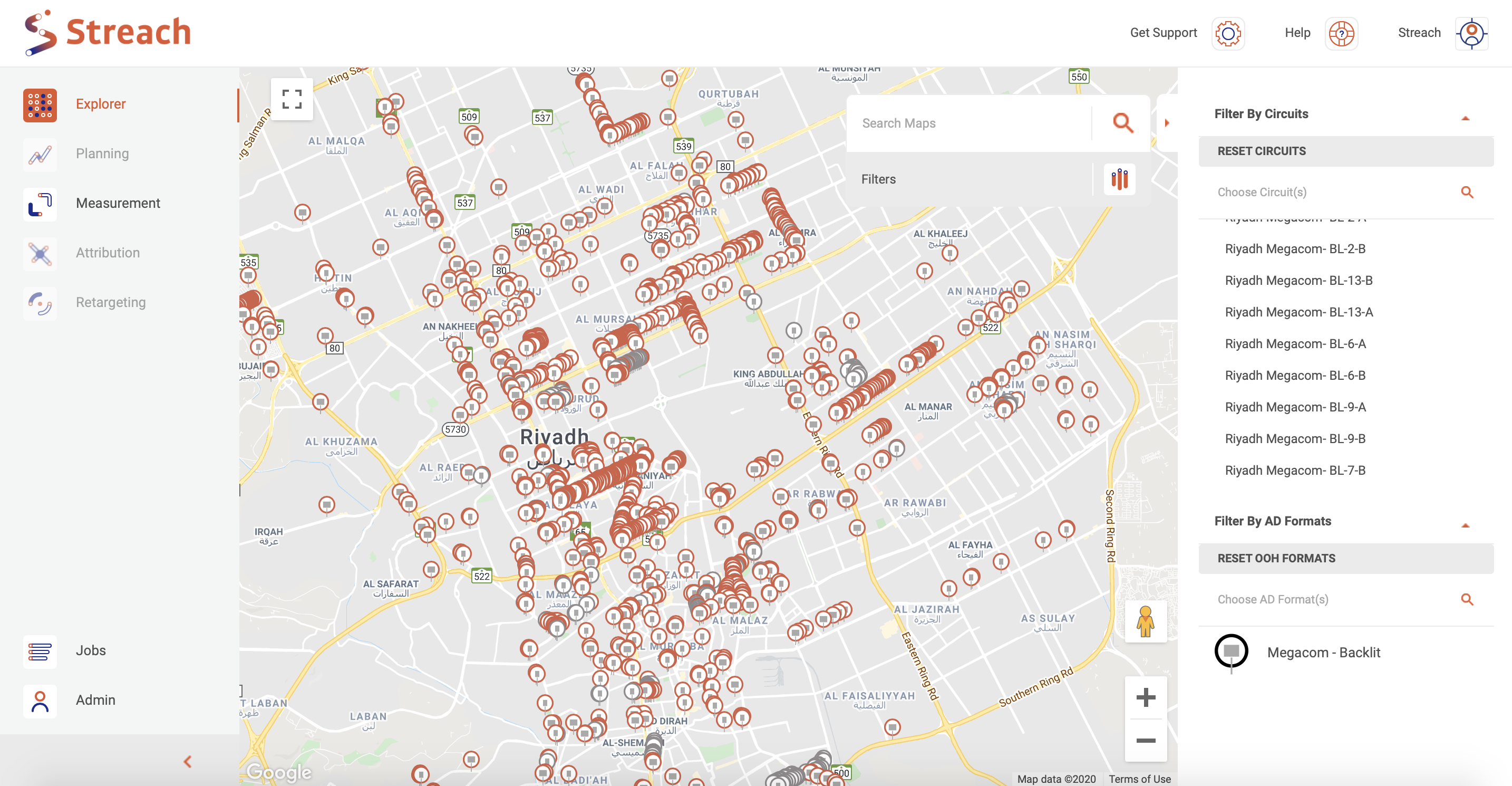Click the Streach account name

tap(1419, 33)
